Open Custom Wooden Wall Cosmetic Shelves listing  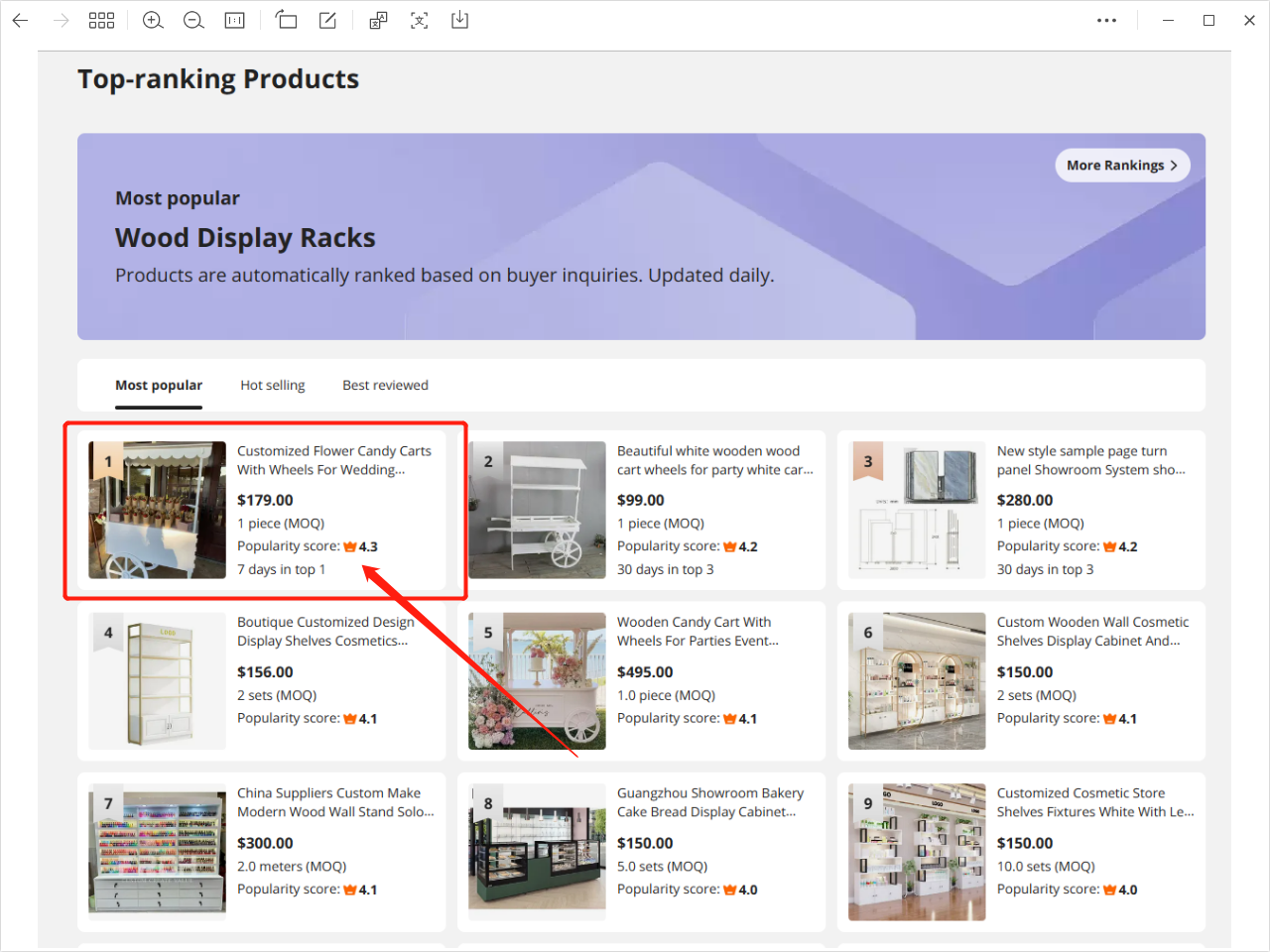click(1091, 632)
